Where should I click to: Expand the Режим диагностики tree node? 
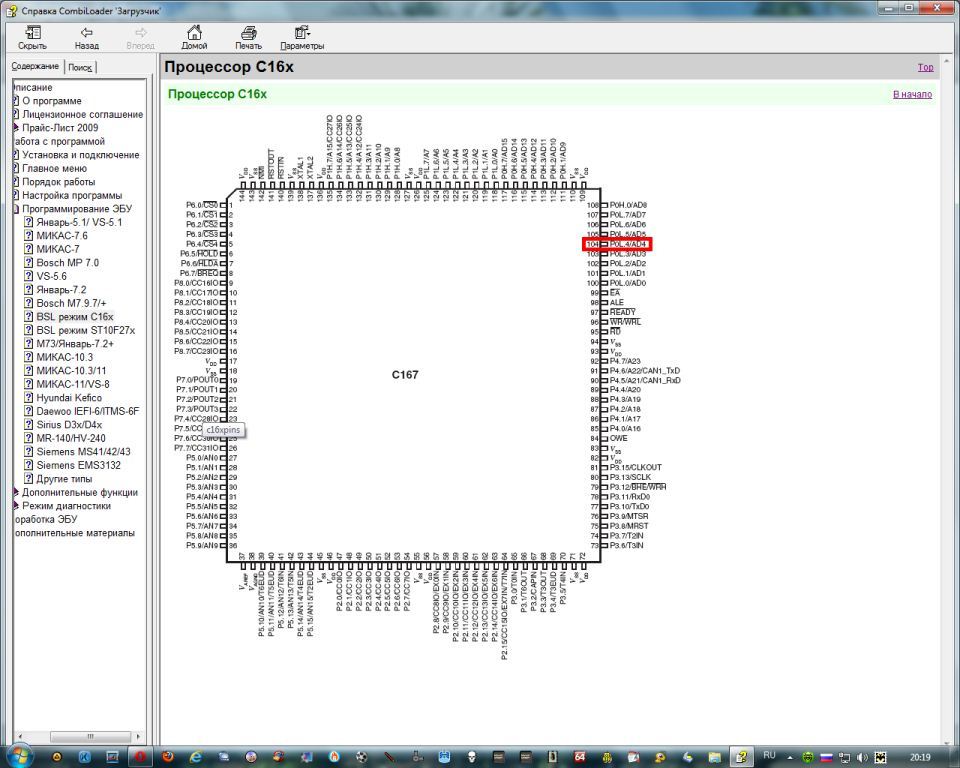pyautogui.click(x=16, y=506)
